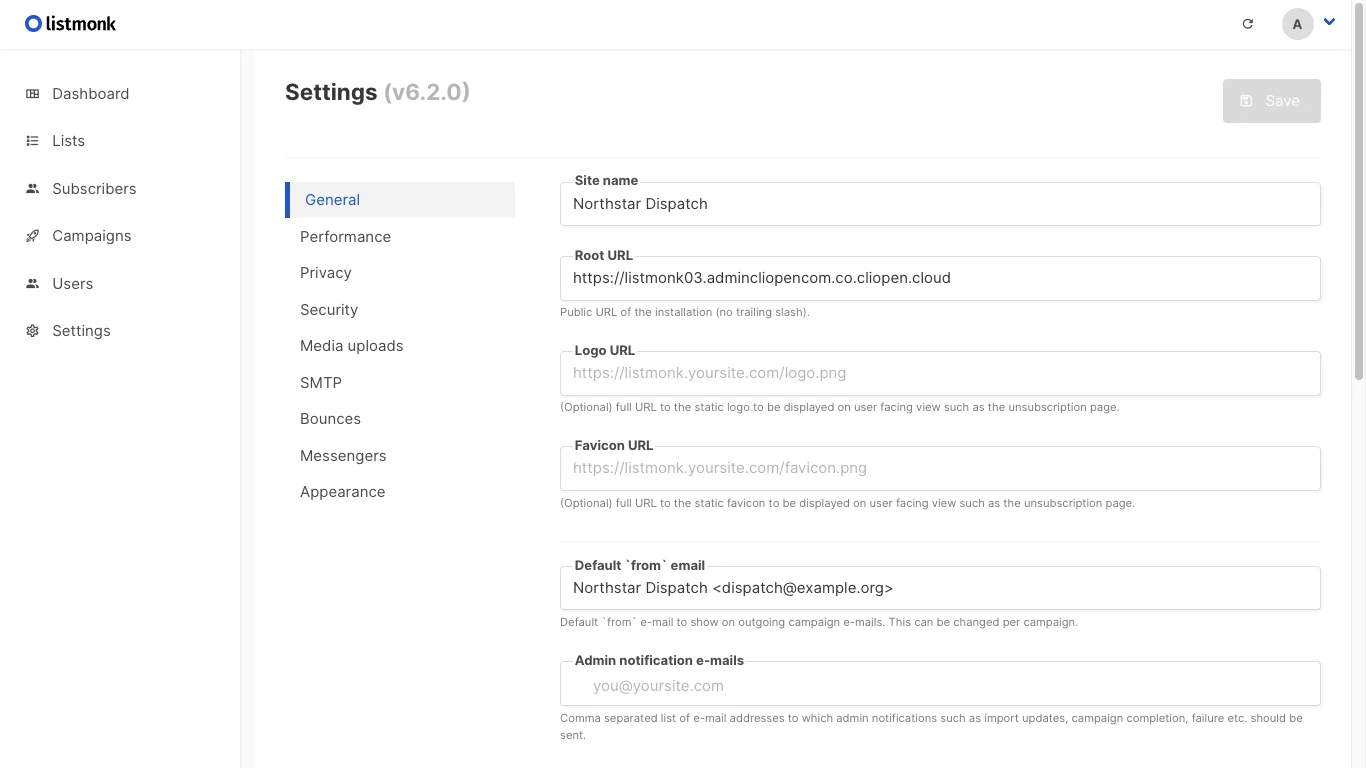Click 'Public URL of the installation' hint
The image size is (1366, 768).
point(685,312)
